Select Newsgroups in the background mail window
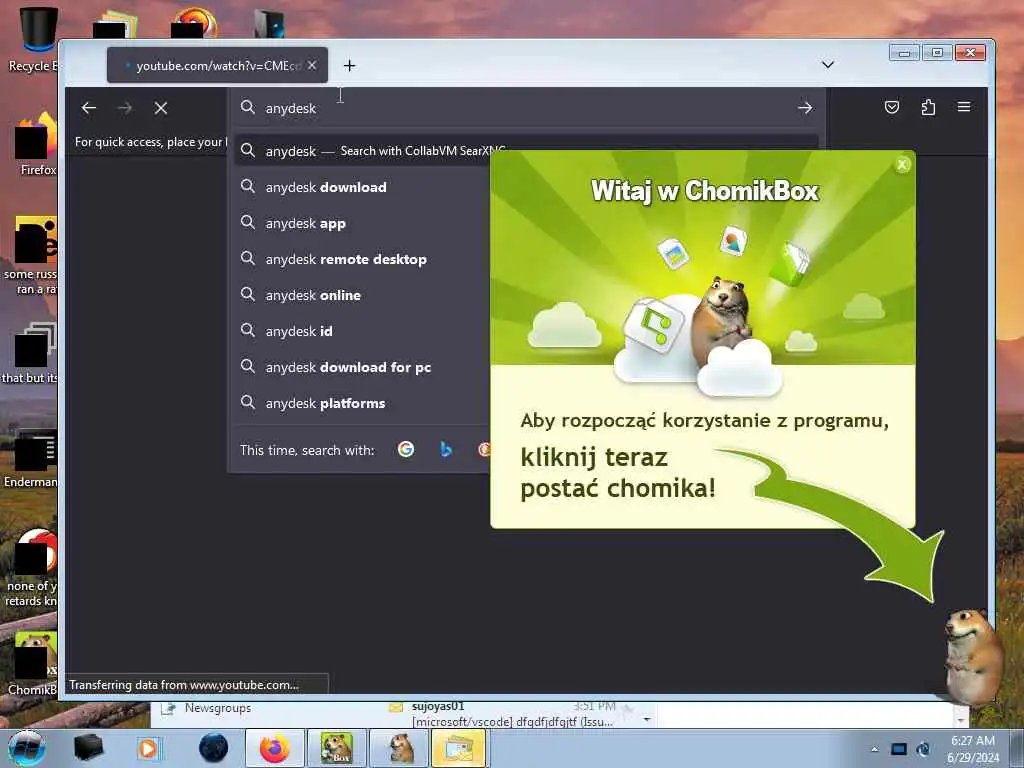The height and width of the screenshot is (768, 1024). click(x=217, y=708)
